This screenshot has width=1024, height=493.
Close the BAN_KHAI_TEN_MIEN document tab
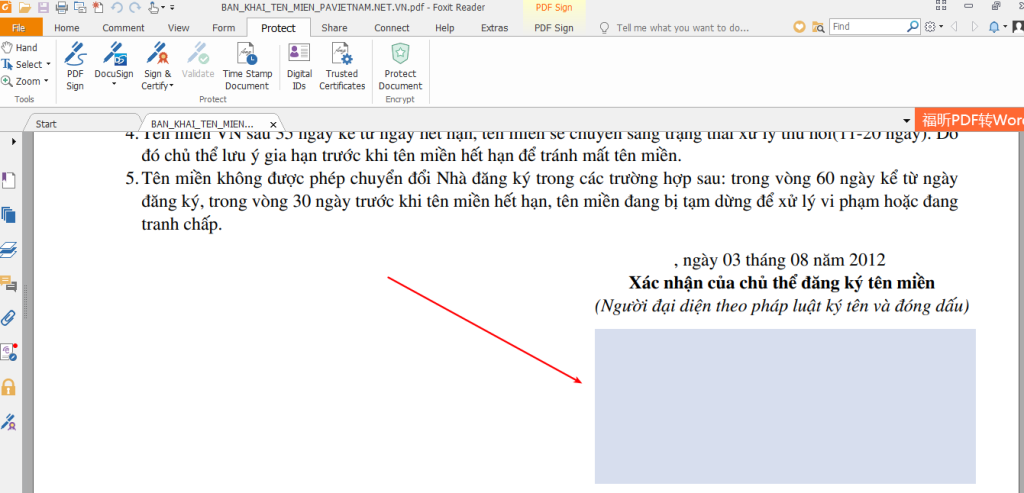(274, 124)
